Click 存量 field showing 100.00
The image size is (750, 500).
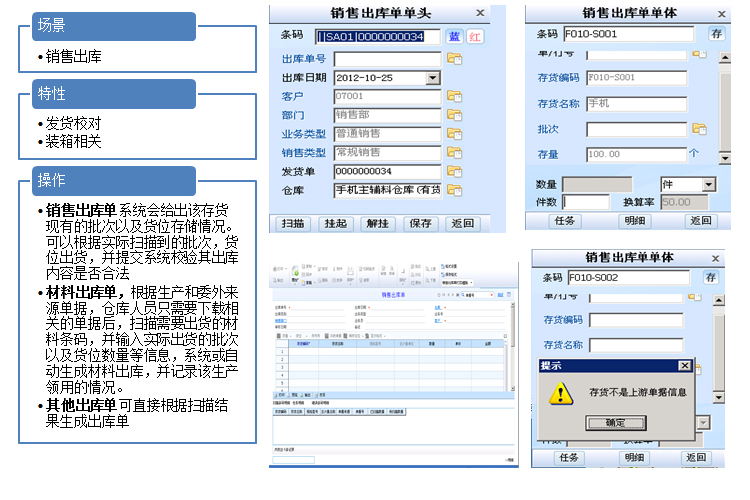[x=637, y=154]
